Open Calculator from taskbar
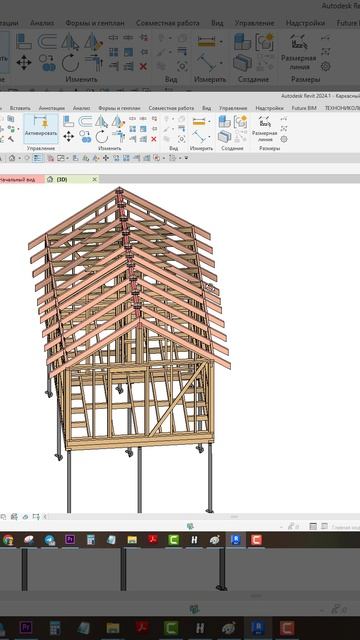Image resolution: width=360 pixels, height=640 pixels. tap(91, 540)
